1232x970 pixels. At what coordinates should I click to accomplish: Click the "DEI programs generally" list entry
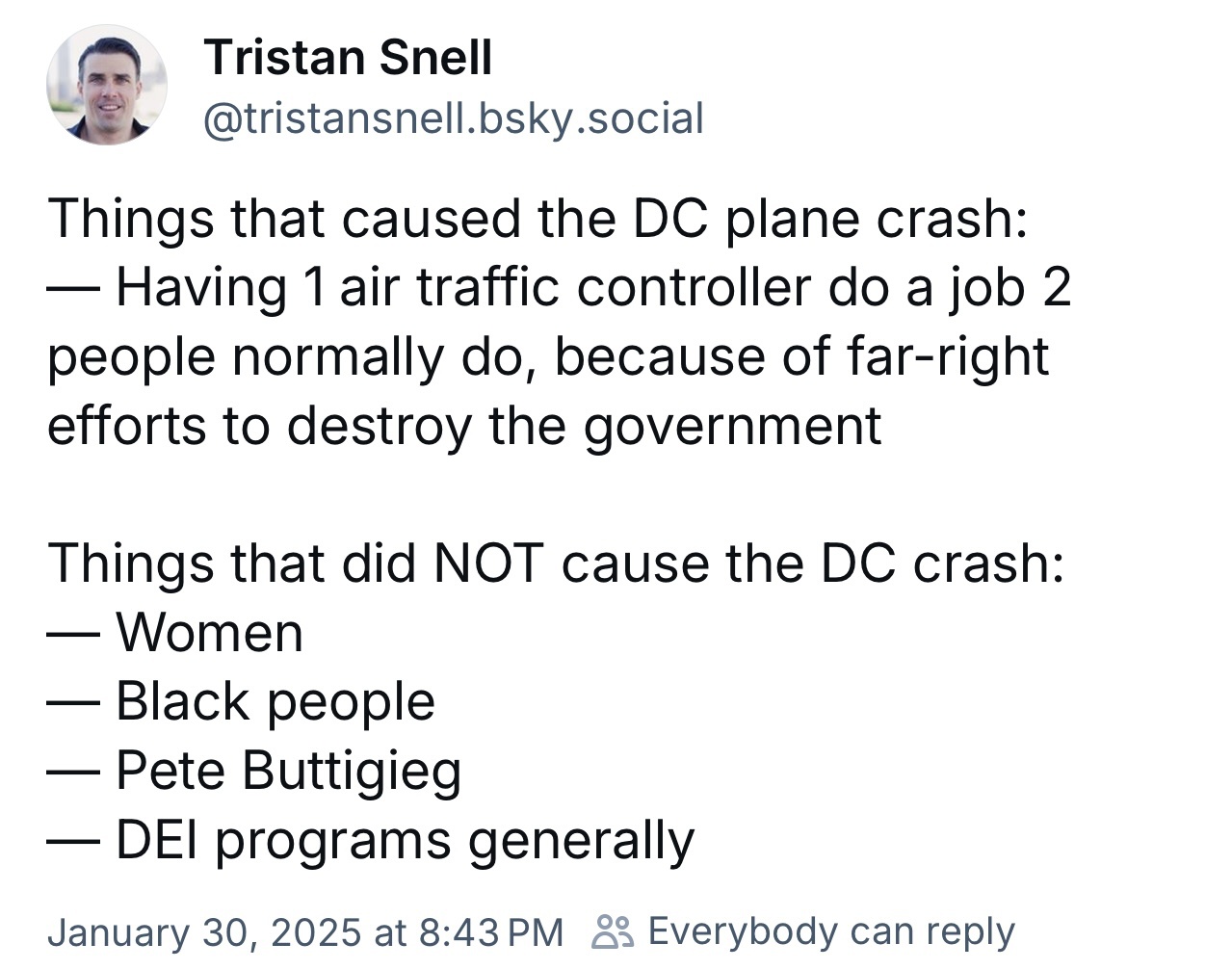[405, 840]
